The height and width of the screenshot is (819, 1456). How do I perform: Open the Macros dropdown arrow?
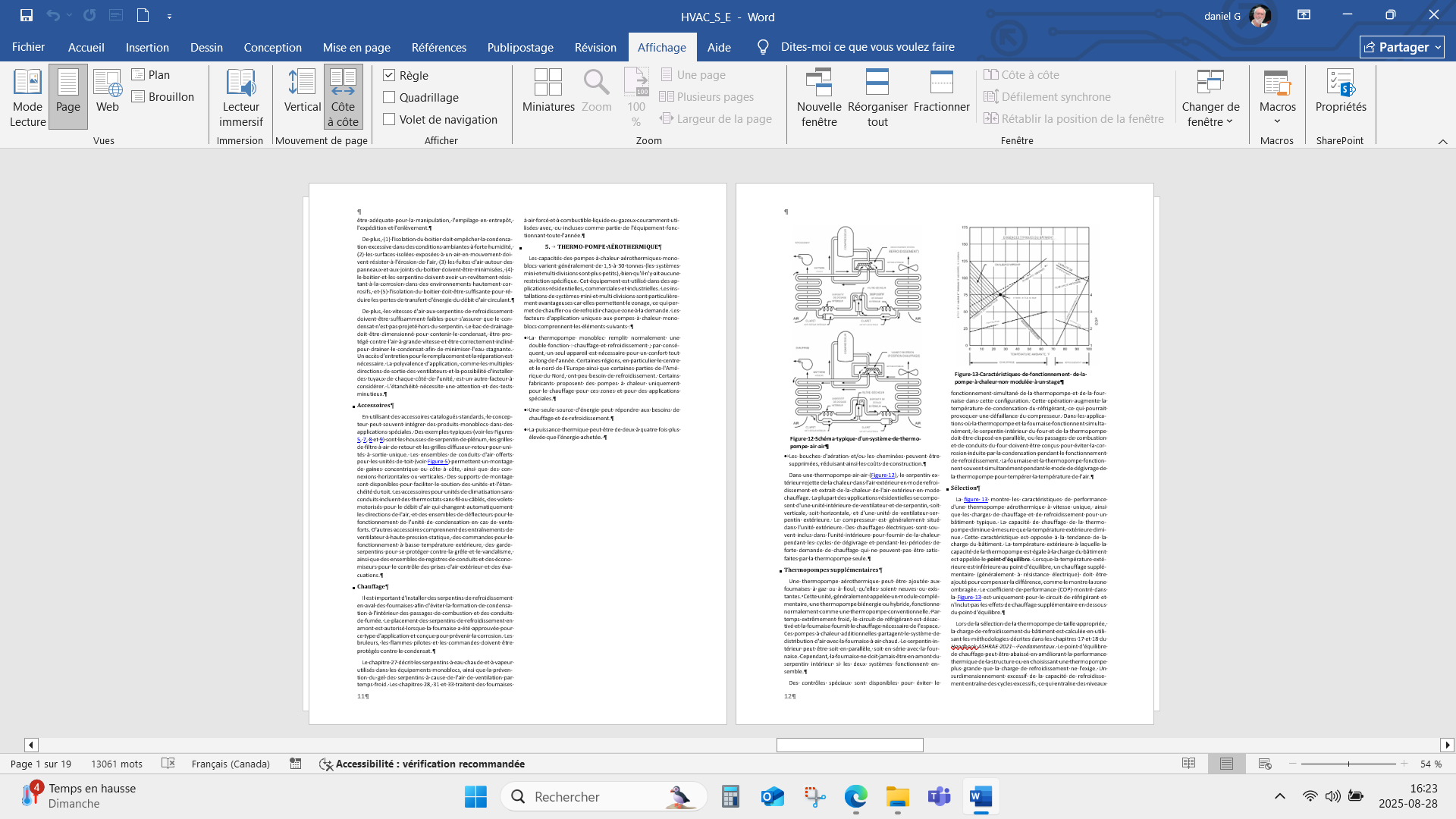click(x=1277, y=121)
